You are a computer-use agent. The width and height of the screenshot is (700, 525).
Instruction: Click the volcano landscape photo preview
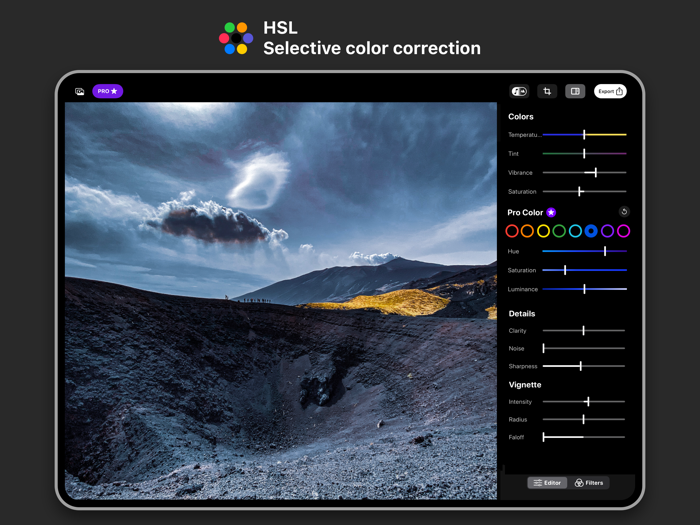[x=281, y=300]
